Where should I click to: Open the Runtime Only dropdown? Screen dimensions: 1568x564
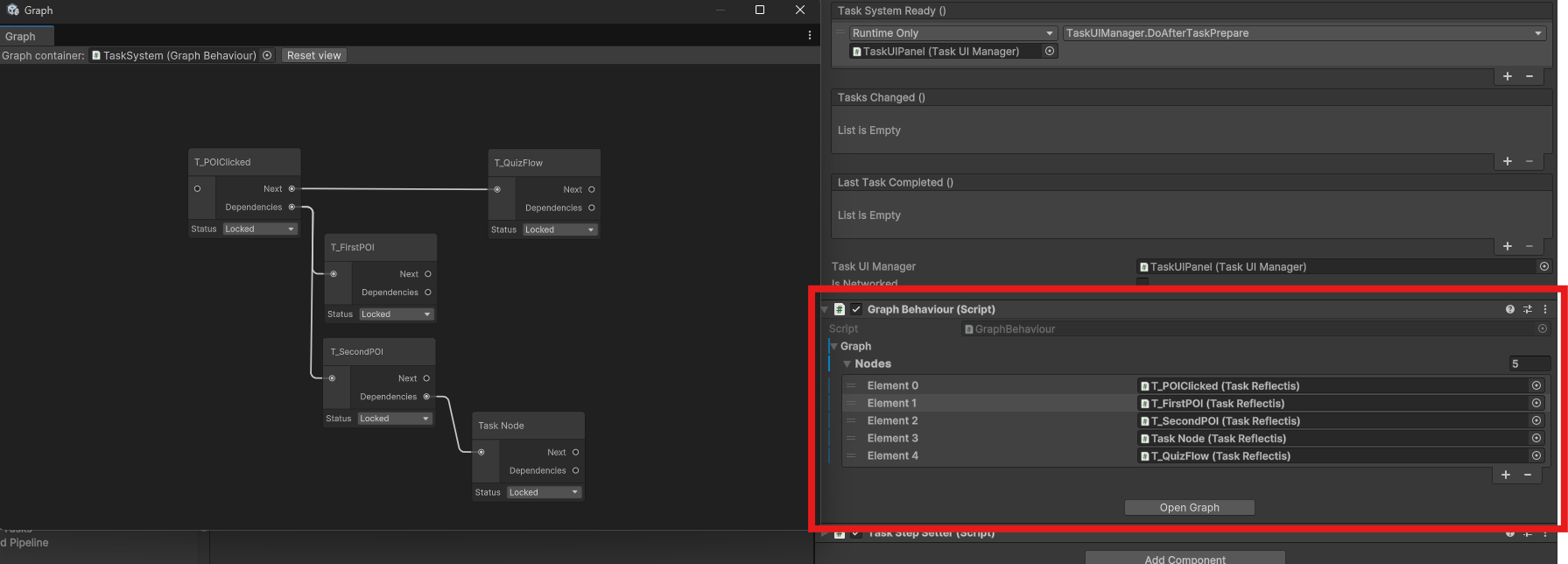[x=953, y=33]
